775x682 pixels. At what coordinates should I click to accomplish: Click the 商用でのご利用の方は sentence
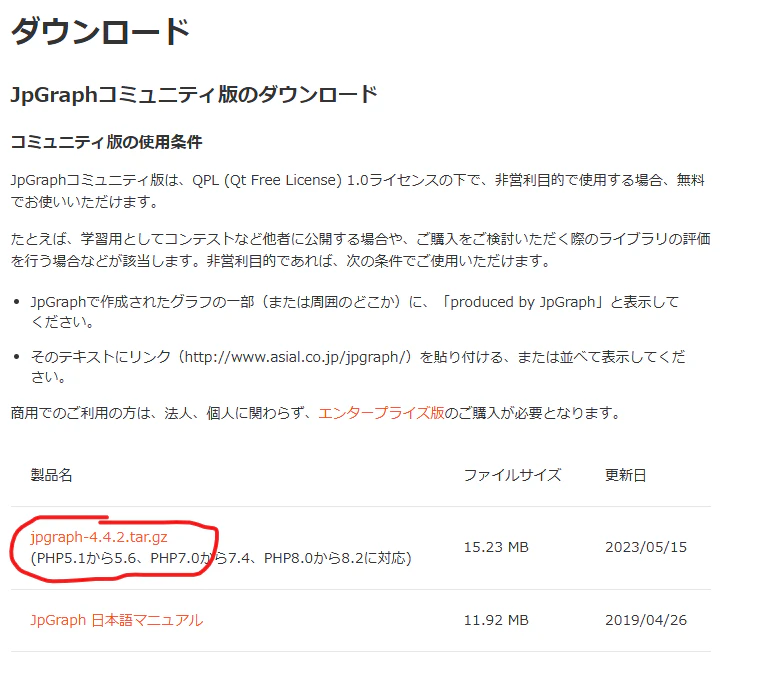315,413
